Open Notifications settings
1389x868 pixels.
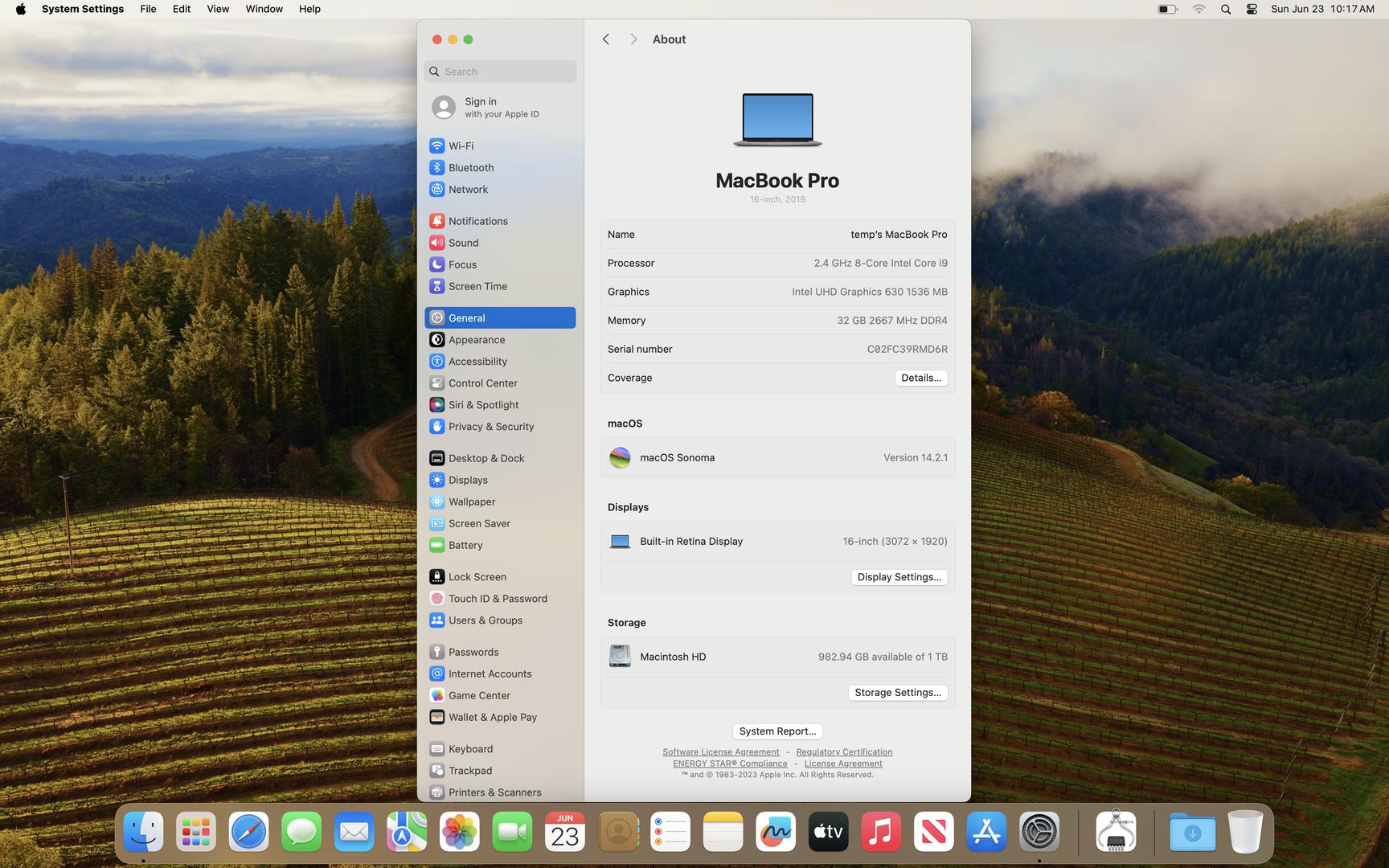tap(500, 221)
